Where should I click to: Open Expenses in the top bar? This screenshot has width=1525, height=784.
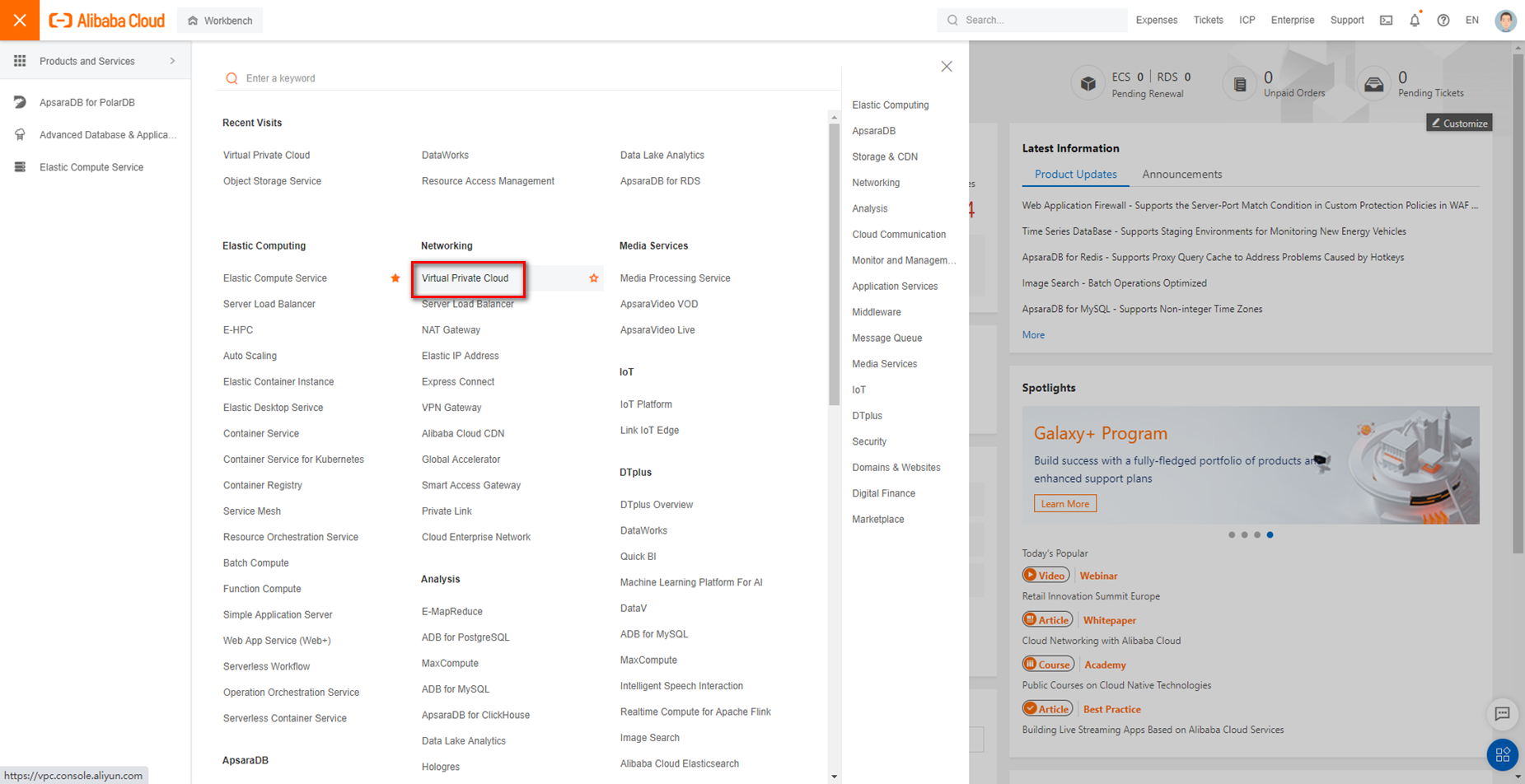(1156, 21)
